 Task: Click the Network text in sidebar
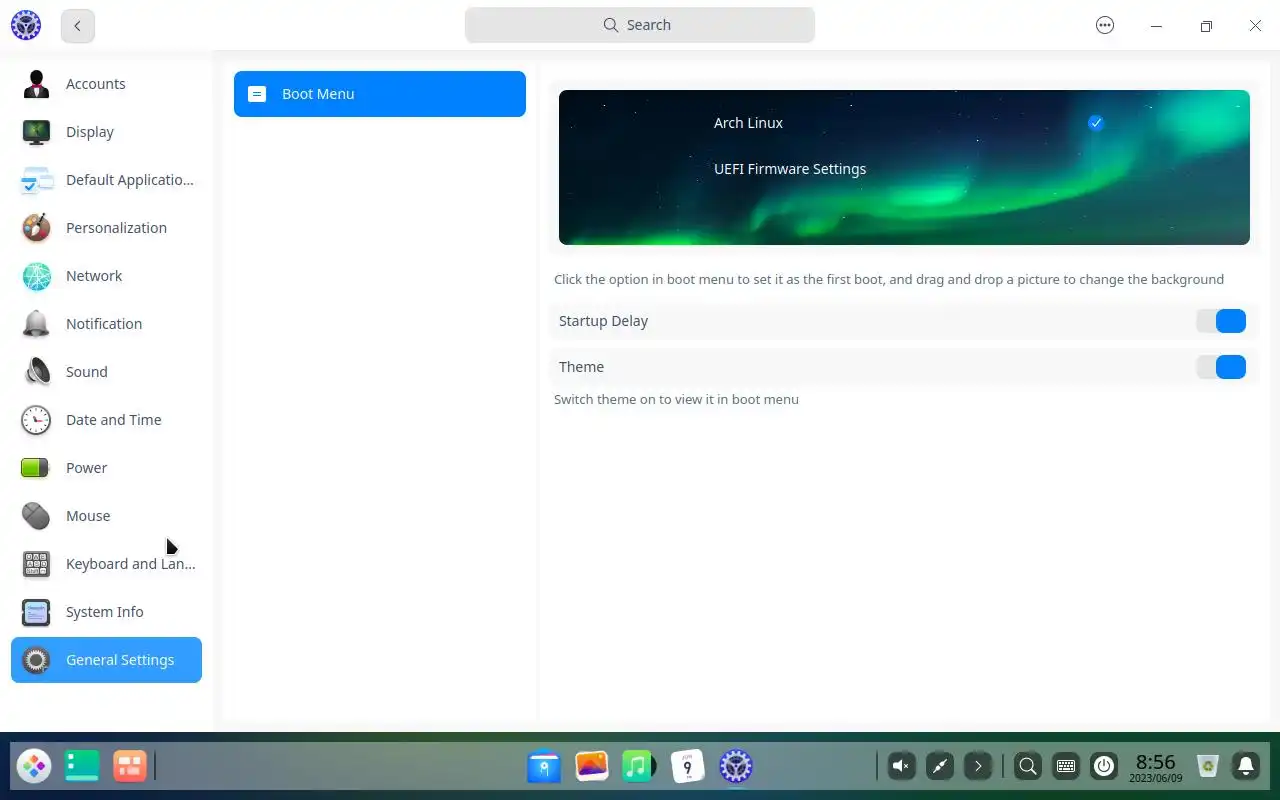click(94, 276)
